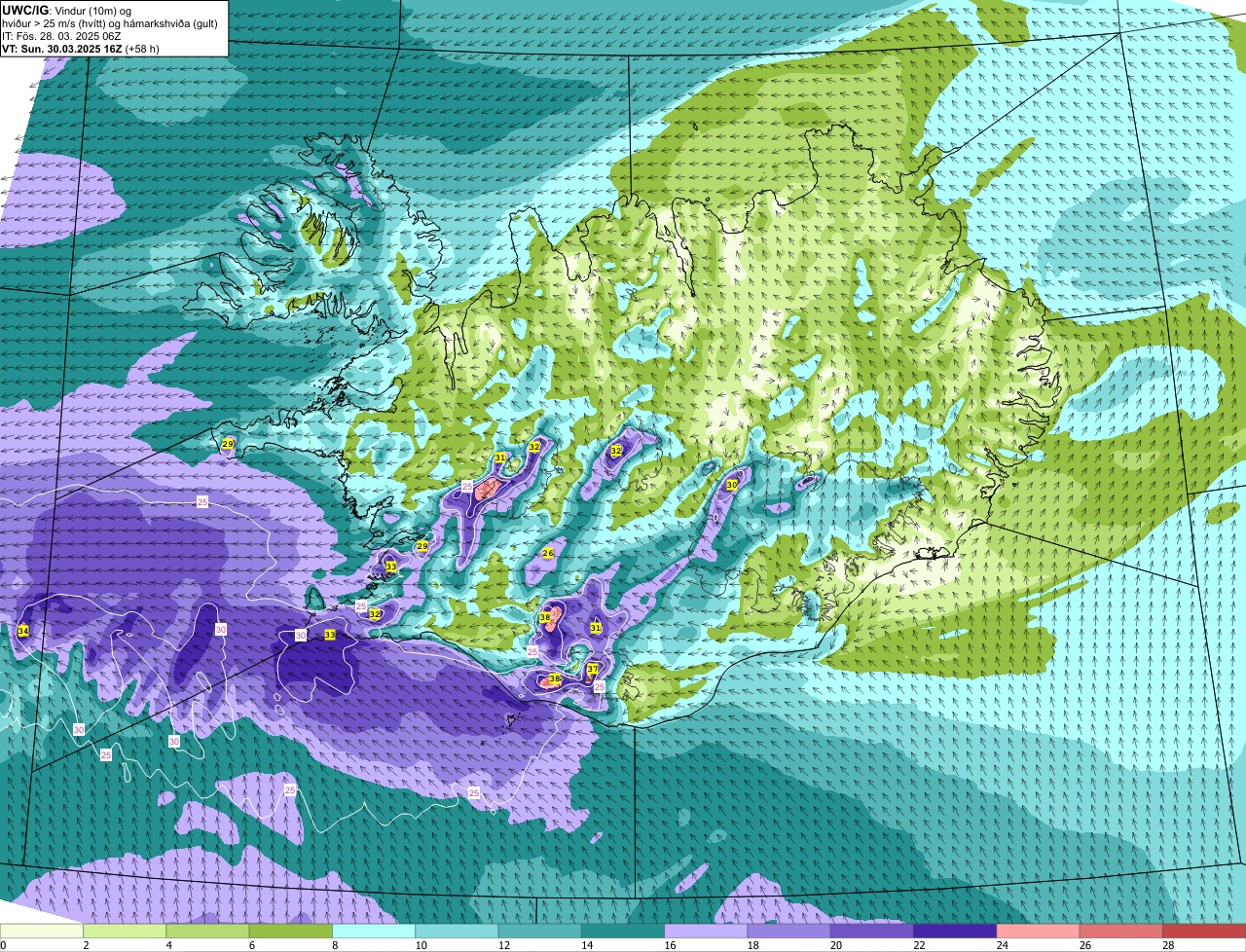
Task: Click the 24–26 m/s light pink legend swatch
Action: [x=1038, y=931]
